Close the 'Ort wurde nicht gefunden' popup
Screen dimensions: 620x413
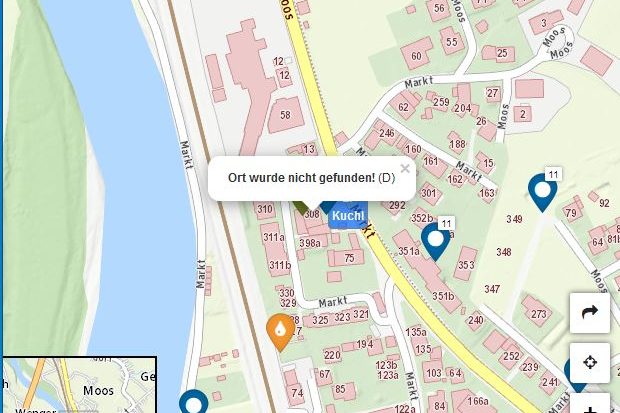click(x=405, y=169)
